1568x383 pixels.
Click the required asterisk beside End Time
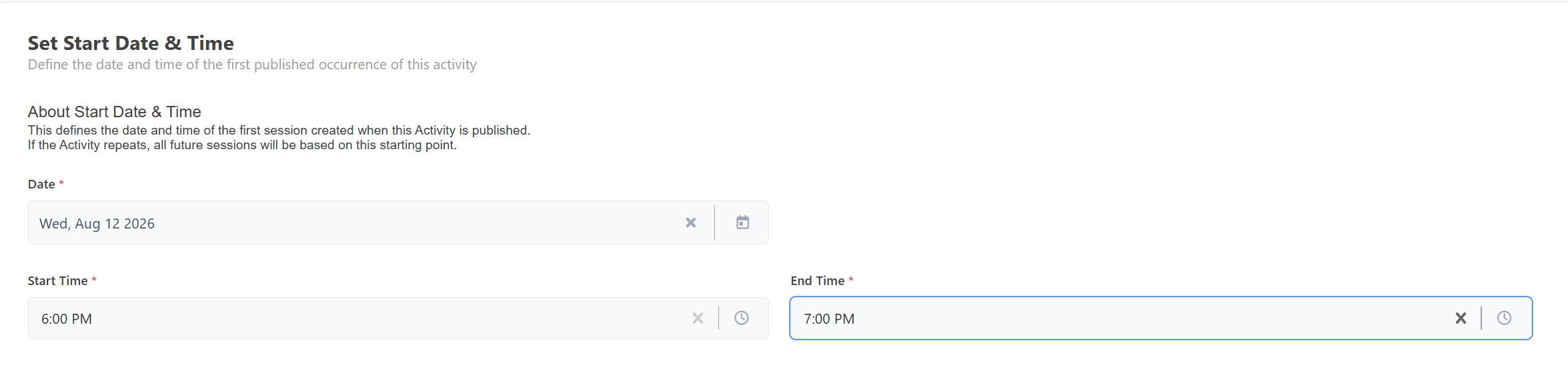point(851,280)
